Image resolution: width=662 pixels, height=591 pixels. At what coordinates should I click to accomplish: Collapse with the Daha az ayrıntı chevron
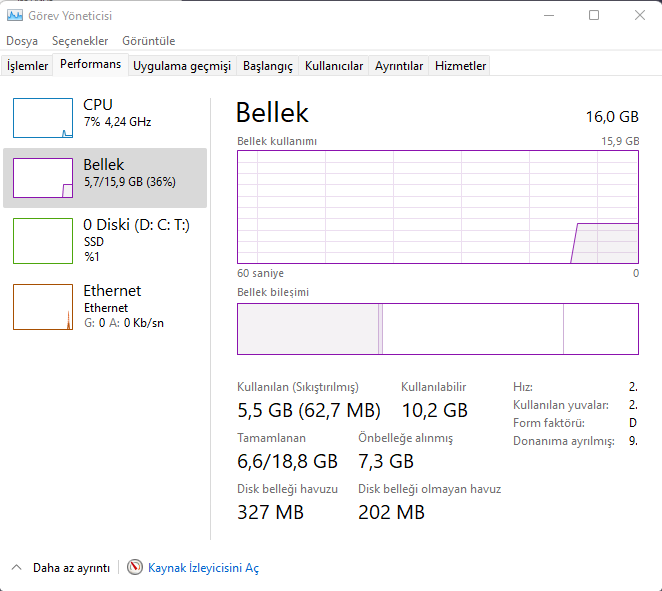pos(16,567)
